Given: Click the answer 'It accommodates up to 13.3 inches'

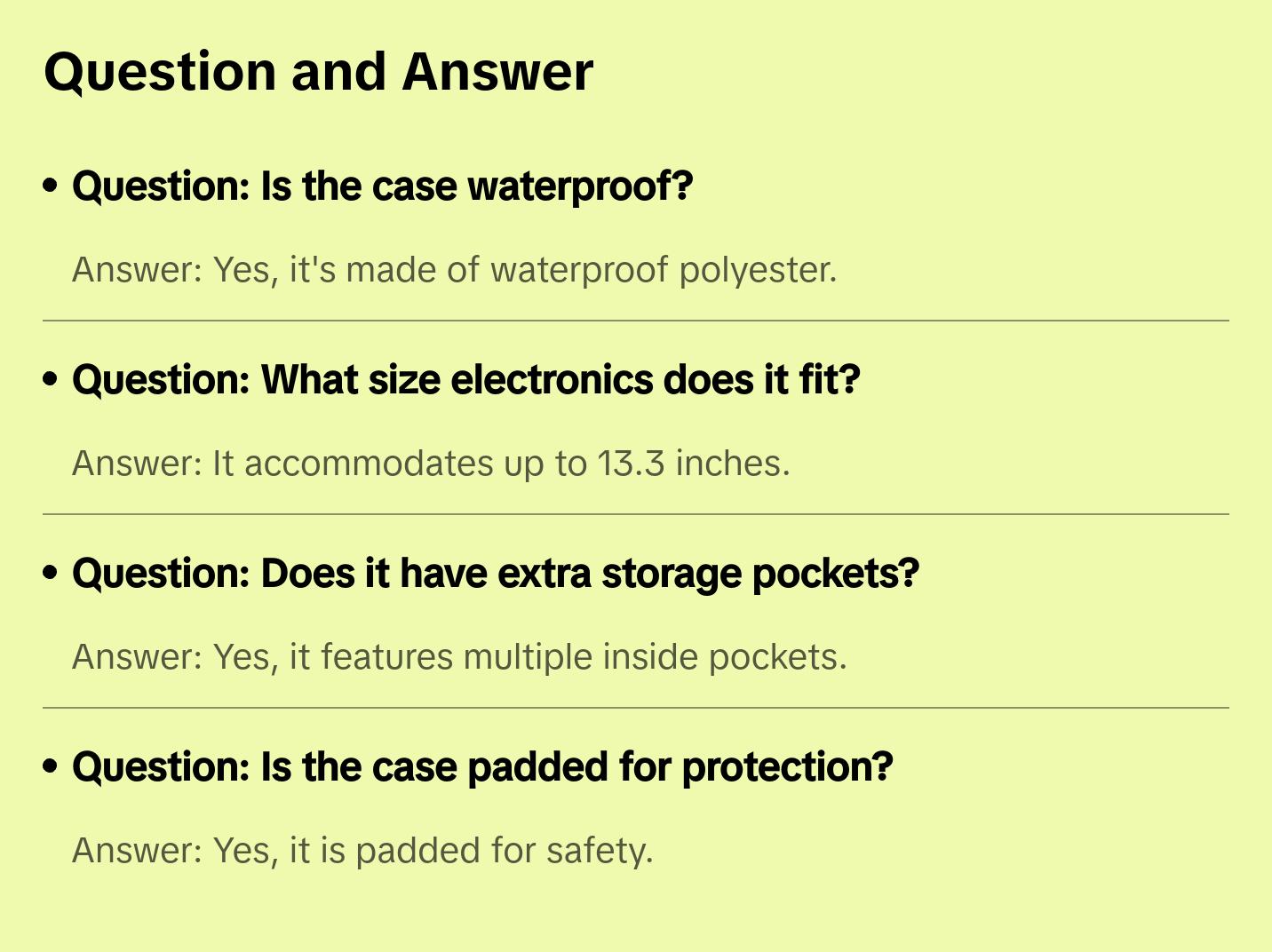Looking at the screenshot, I should pyautogui.click(x=431, y=464).
